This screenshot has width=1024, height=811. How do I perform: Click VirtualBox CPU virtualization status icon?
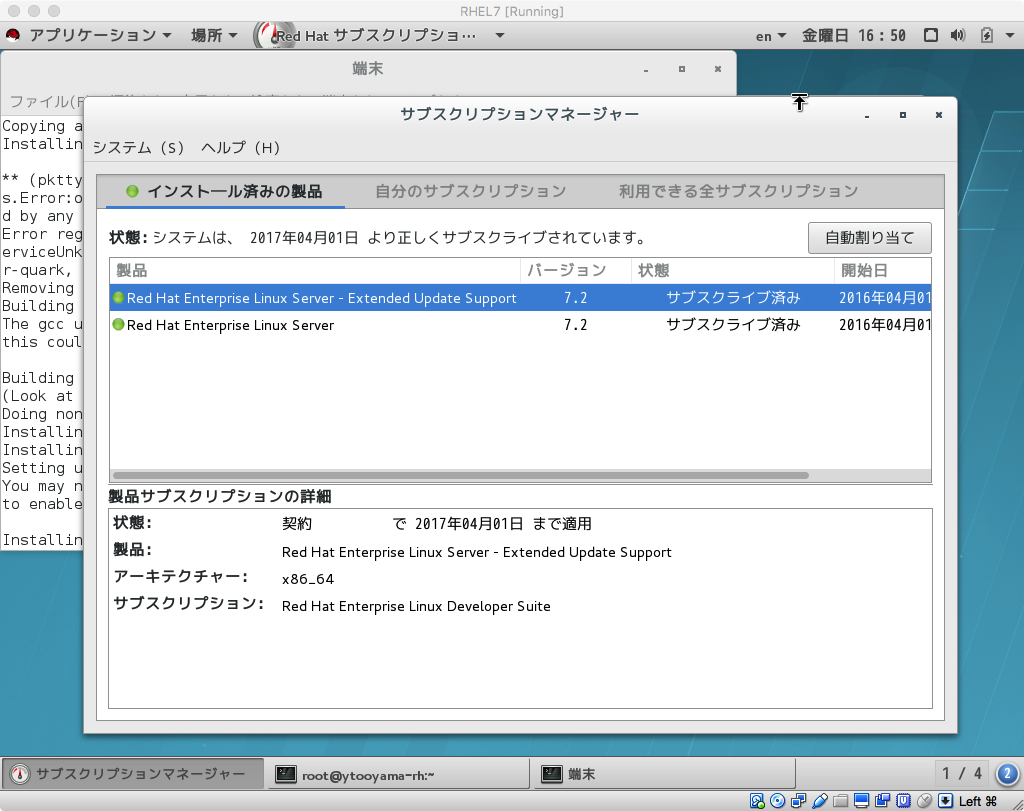pyautogui.click(x=903, y=801)
